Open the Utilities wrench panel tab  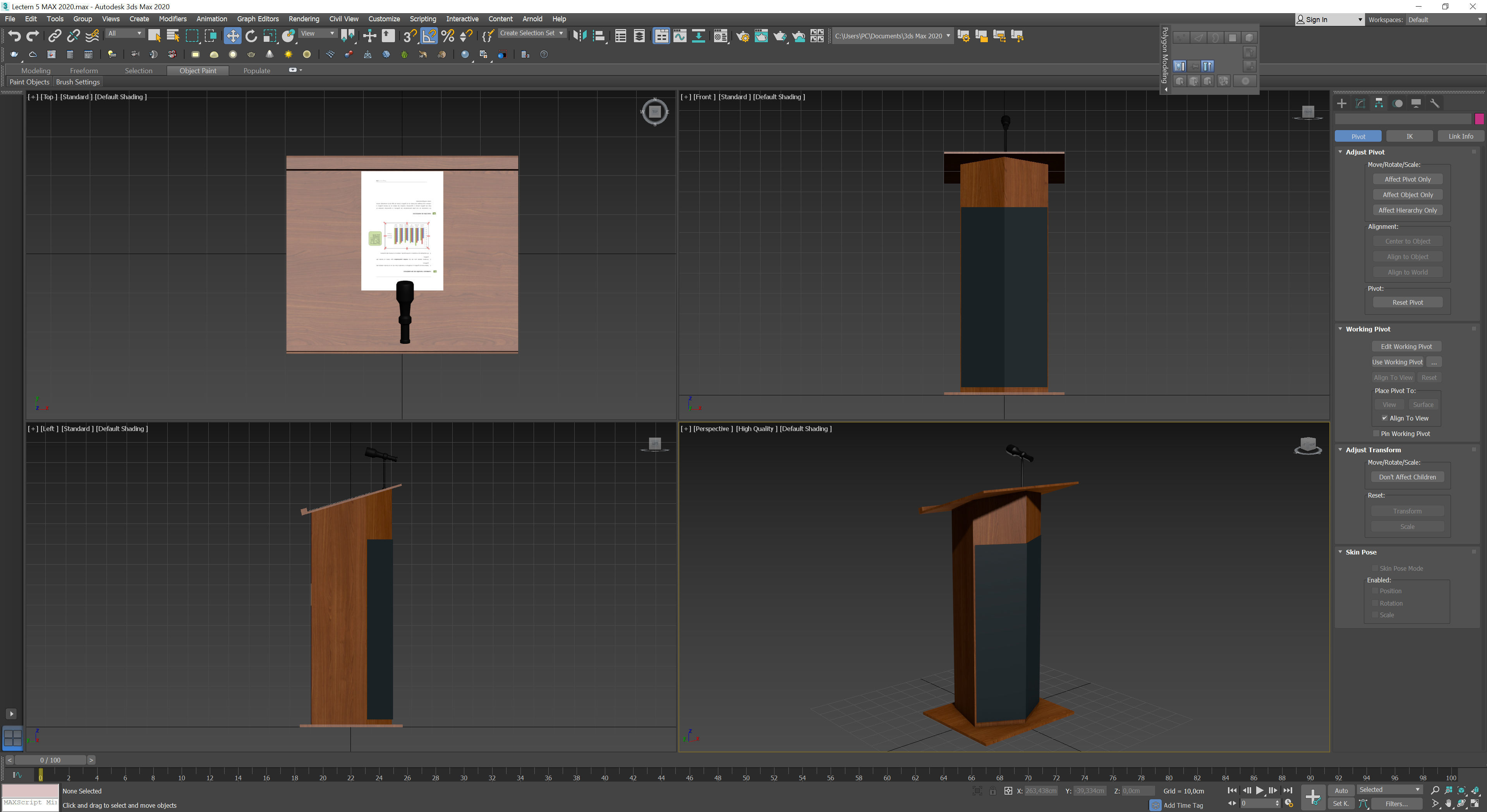coord(1434,103)
